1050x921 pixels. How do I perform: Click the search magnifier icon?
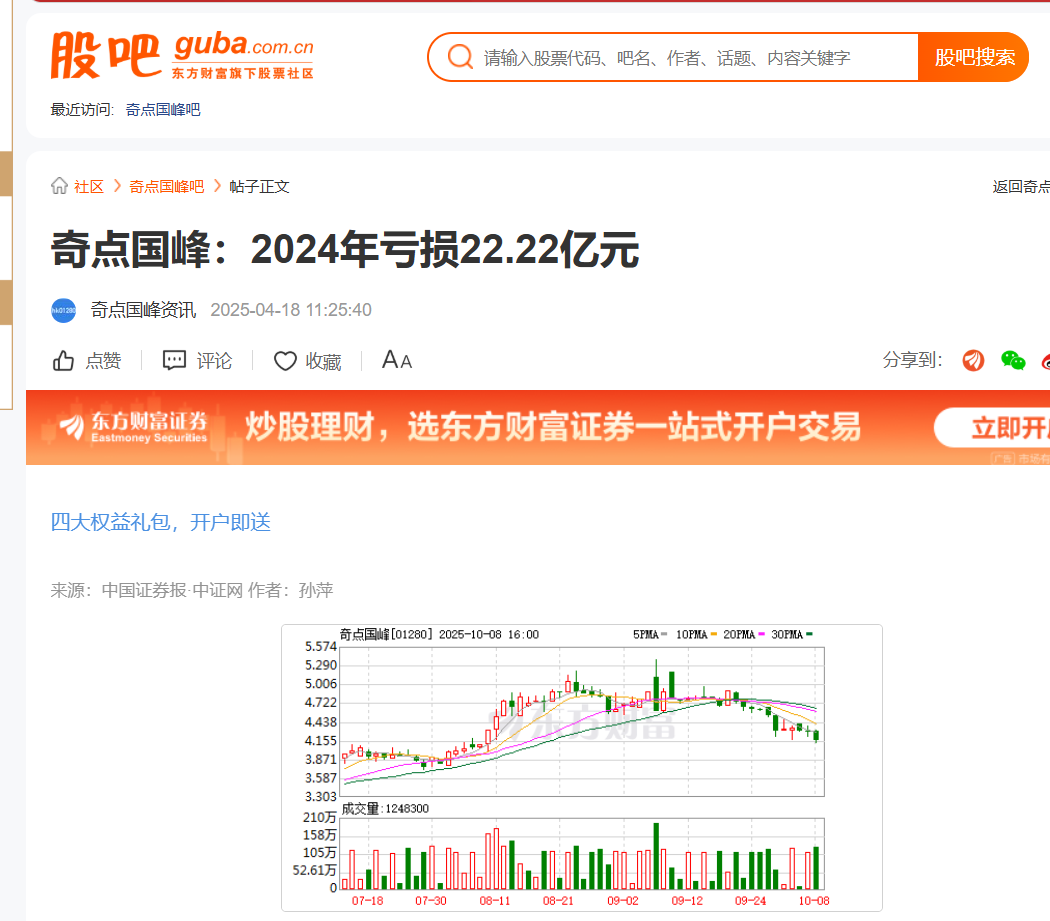coord(460,57)
